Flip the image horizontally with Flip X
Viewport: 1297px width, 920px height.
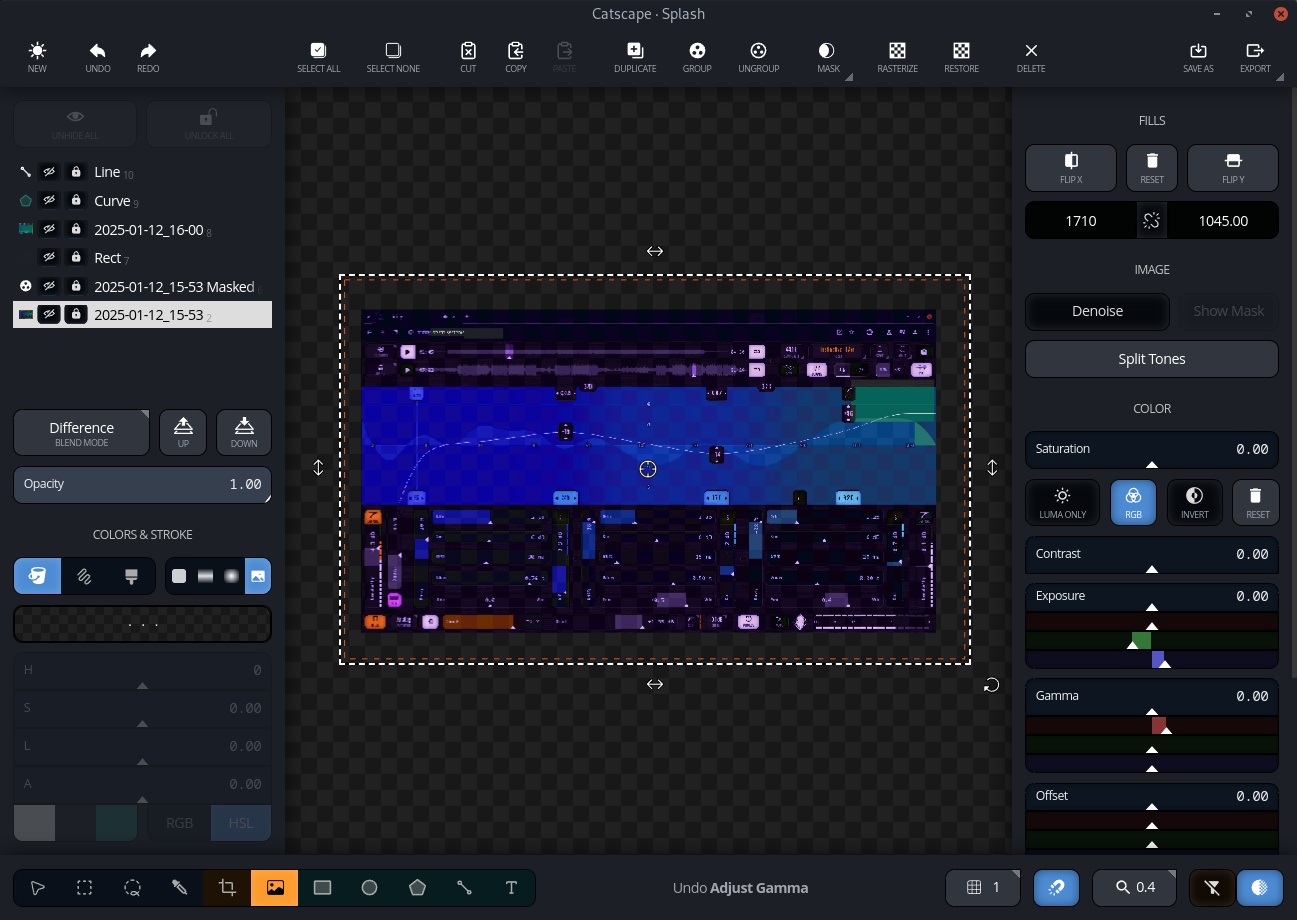(1071, 168)
